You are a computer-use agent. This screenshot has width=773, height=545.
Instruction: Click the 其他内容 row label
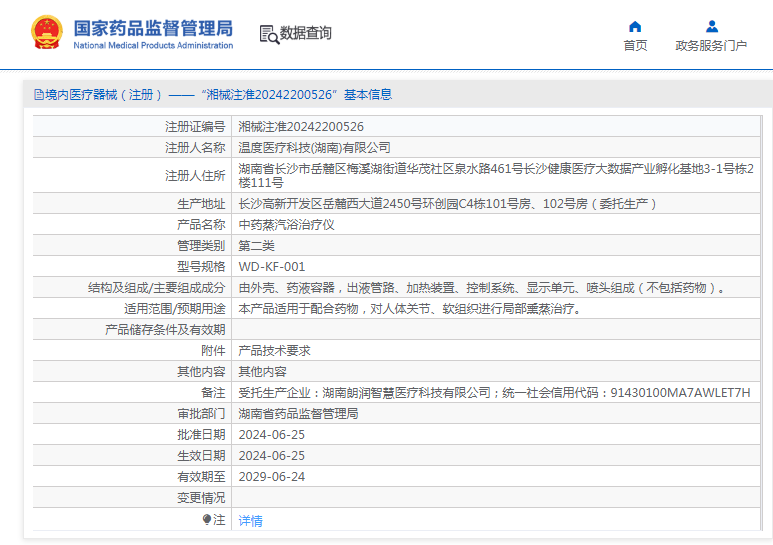tap(201, 372)
